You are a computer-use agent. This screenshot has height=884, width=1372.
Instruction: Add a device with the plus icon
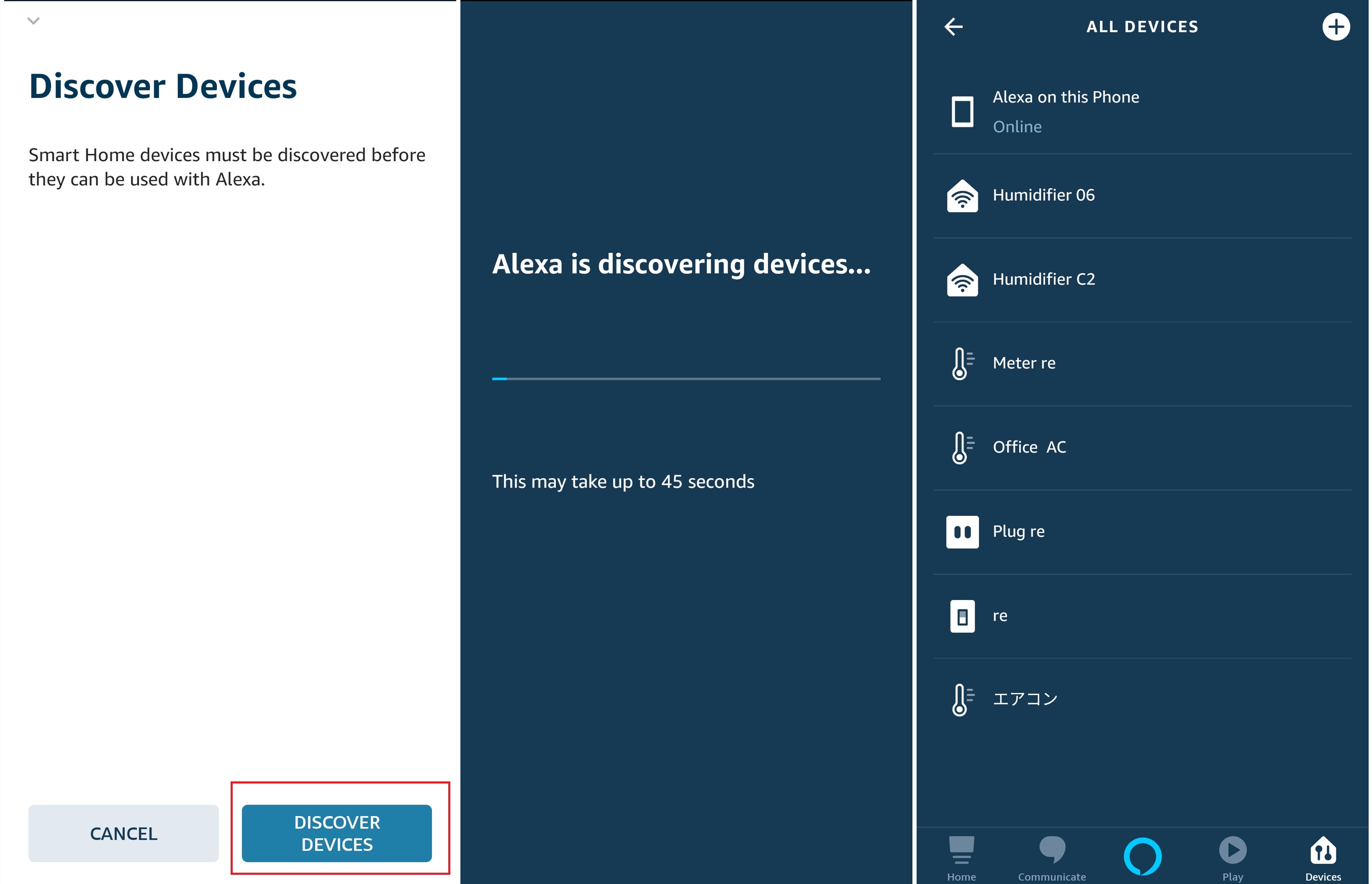pos(1336,26)
